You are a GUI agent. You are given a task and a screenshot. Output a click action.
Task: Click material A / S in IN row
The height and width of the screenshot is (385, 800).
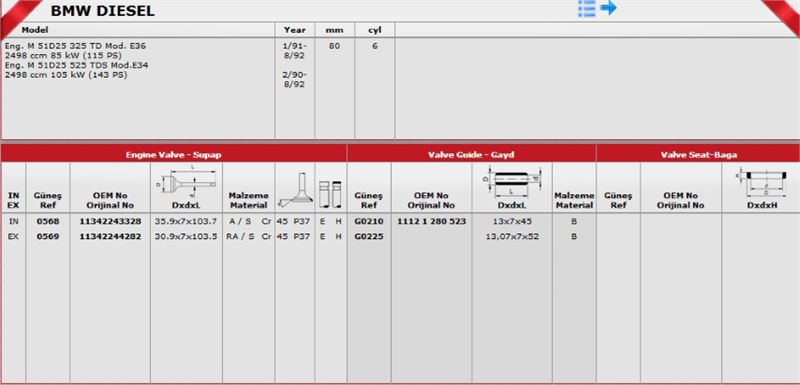(x=240, y=221)
